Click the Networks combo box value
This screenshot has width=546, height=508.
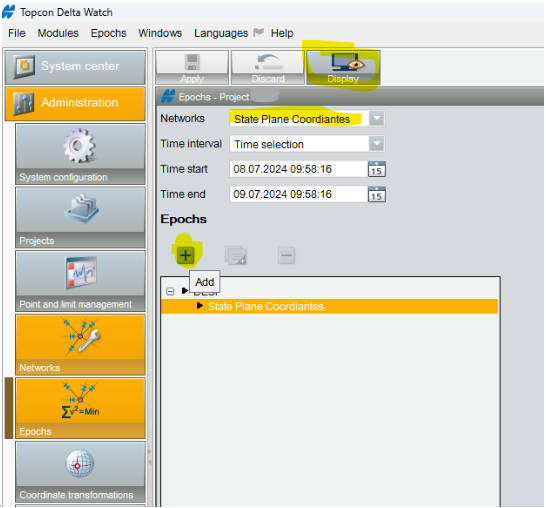[299, 119]
